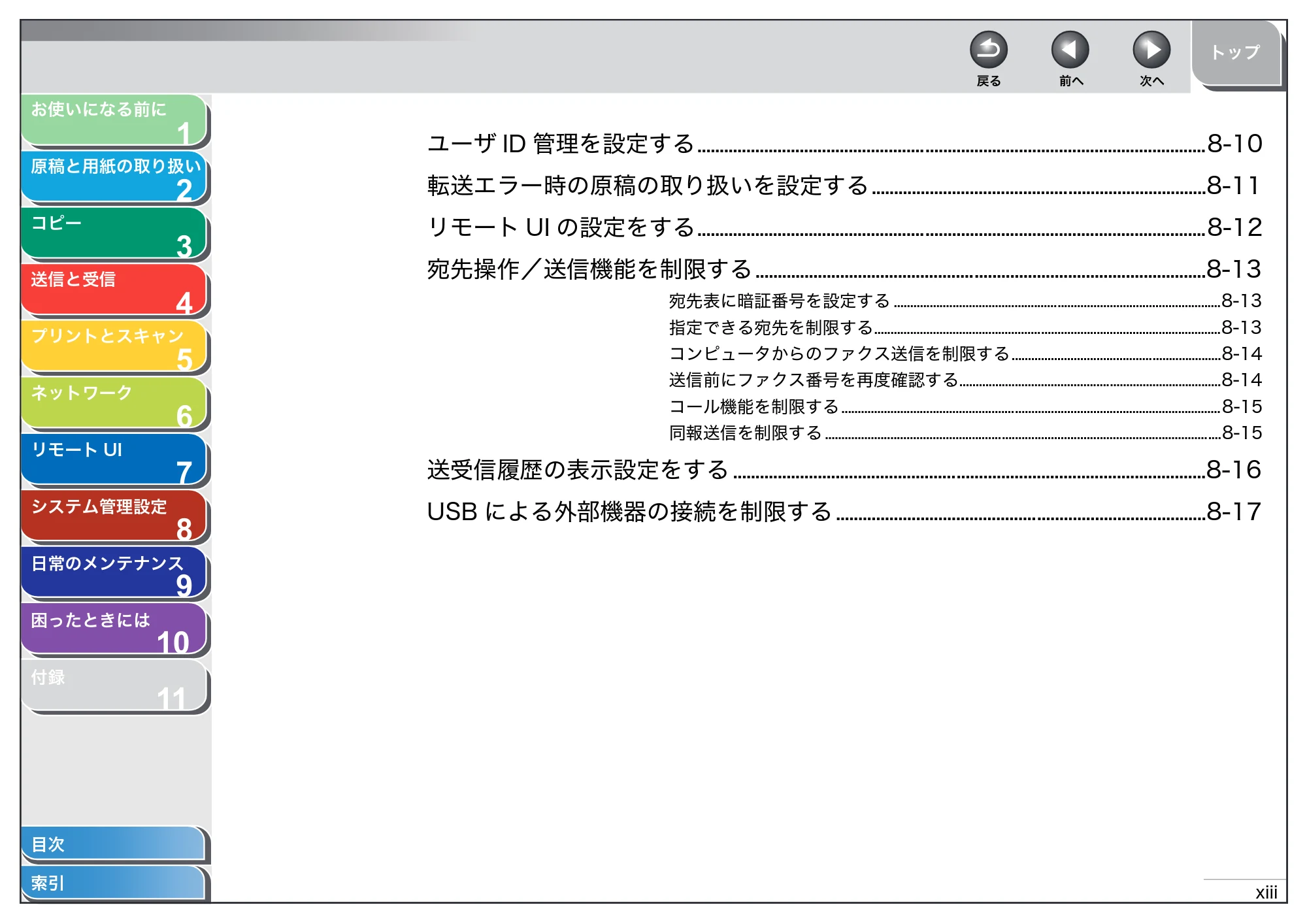Go to 困ったときには chapter 10 tab

(x=114, y=630)
